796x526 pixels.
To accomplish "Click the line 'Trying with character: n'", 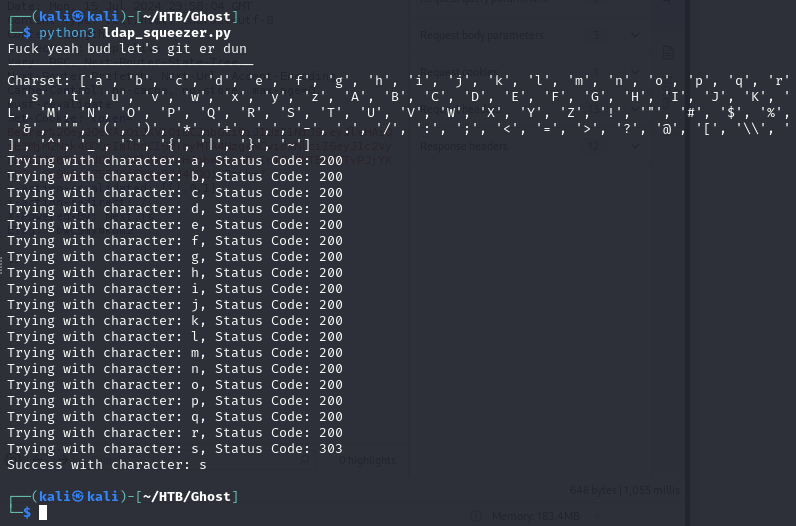I will click(x=175, y=369).
